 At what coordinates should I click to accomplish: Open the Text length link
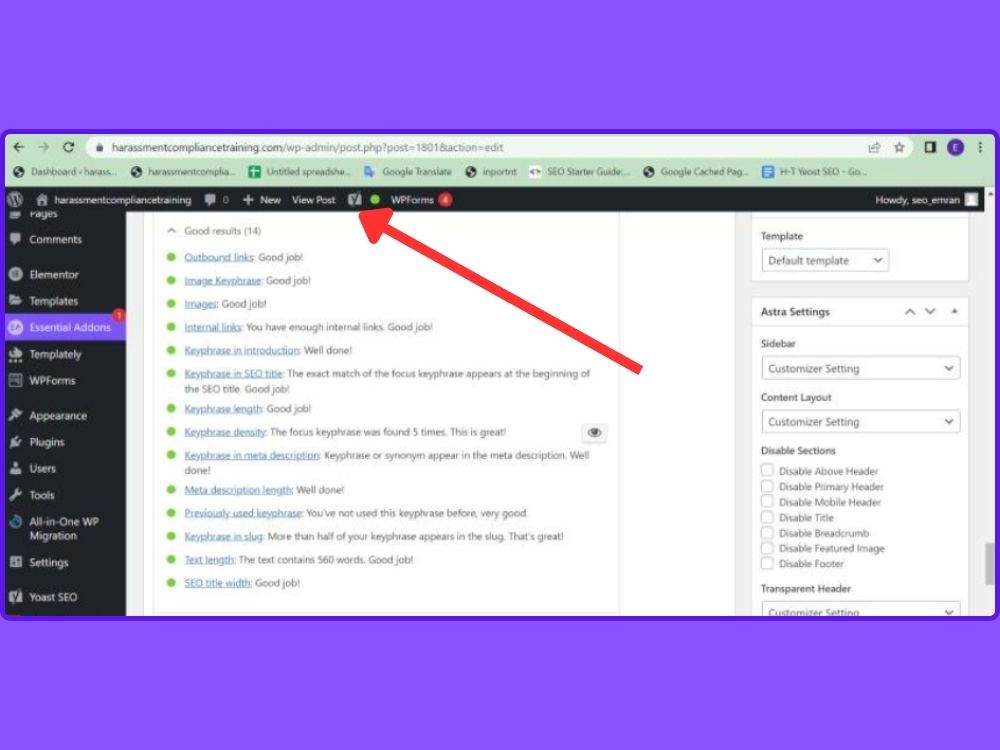[x=209, y=560]
